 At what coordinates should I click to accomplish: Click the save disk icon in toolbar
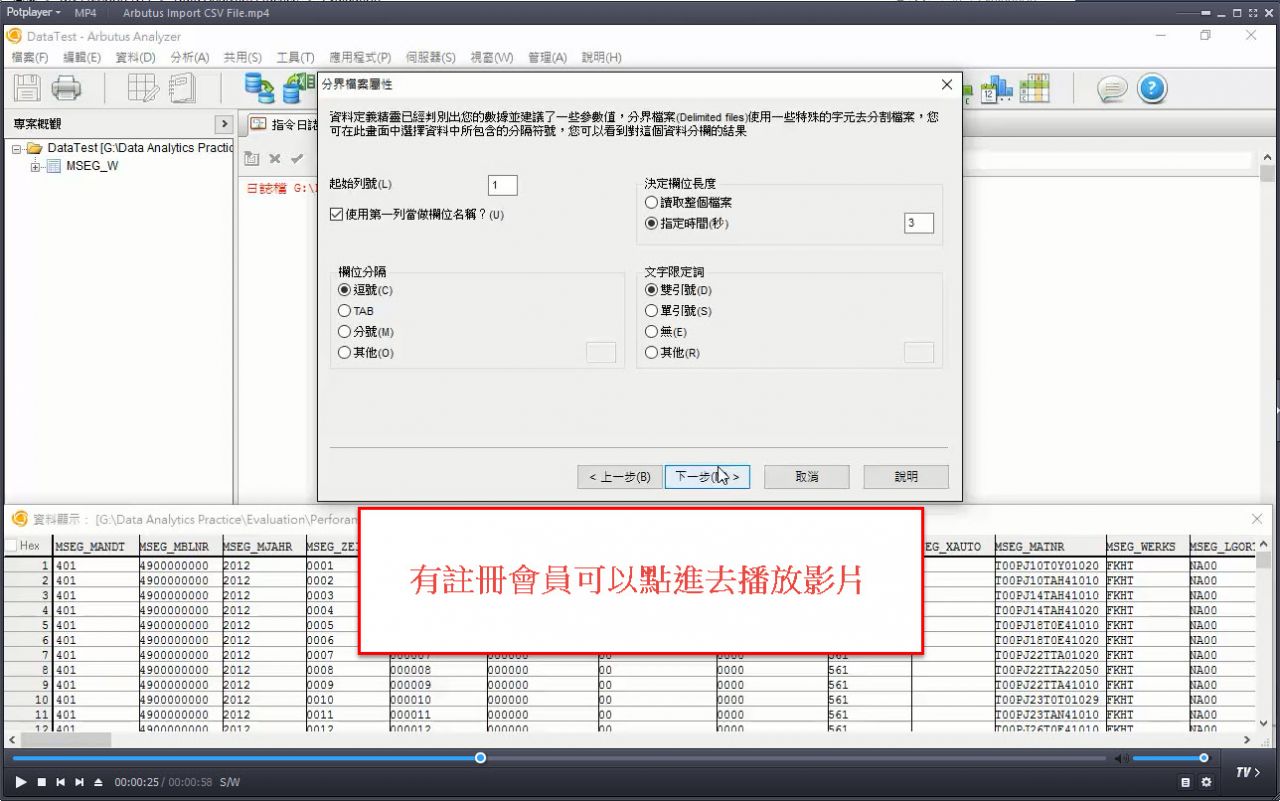click(27, 89)
